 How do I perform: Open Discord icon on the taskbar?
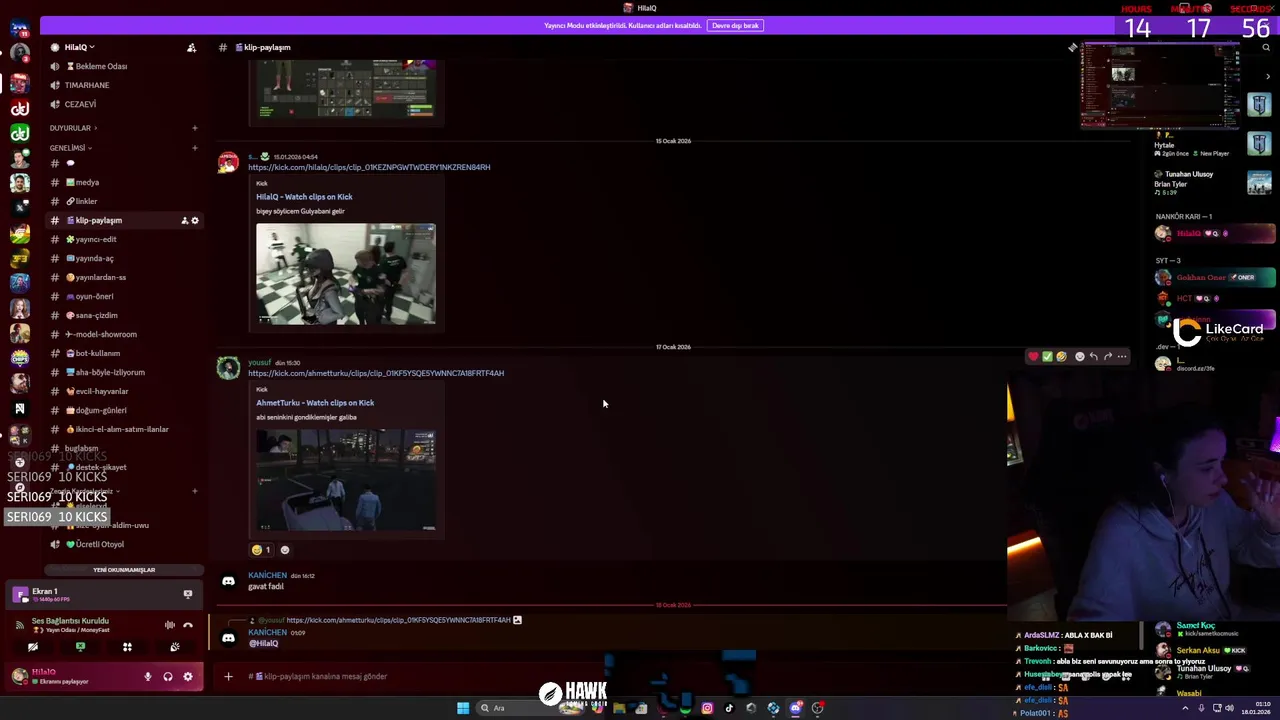pyautogui.click(x=795, y=708)
